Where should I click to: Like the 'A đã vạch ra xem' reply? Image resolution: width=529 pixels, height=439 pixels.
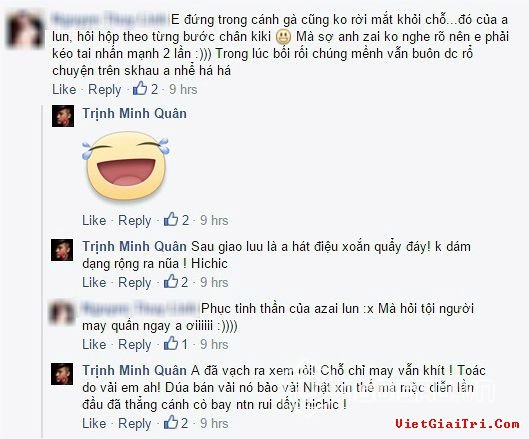[x=94, y=423]
